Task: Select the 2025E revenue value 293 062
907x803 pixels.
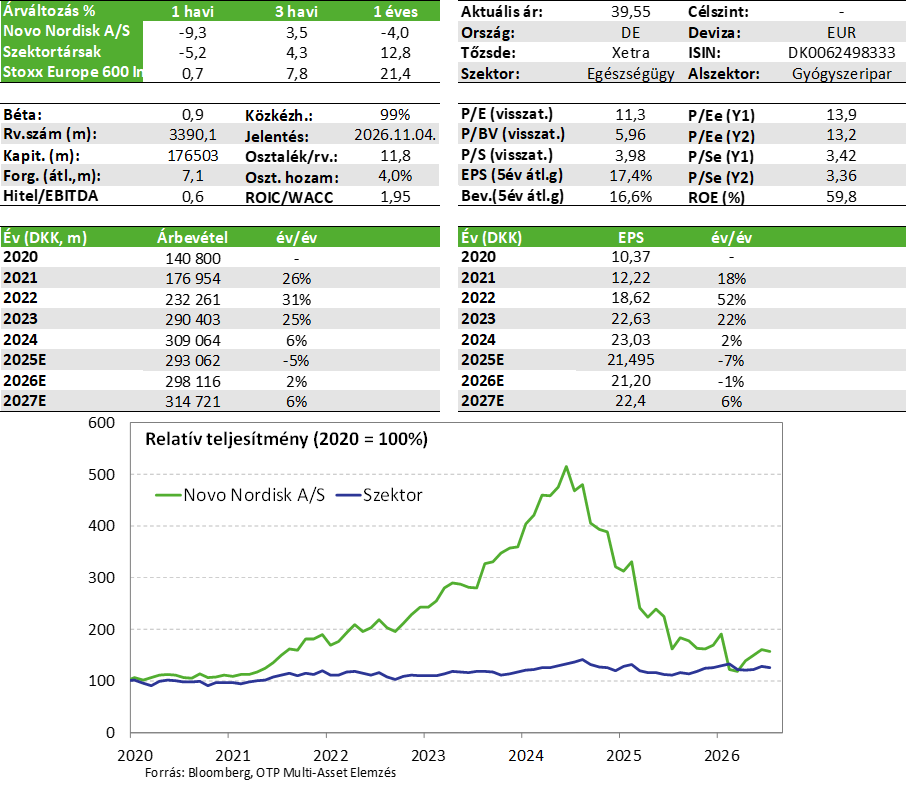Action: tap(193, 361)
